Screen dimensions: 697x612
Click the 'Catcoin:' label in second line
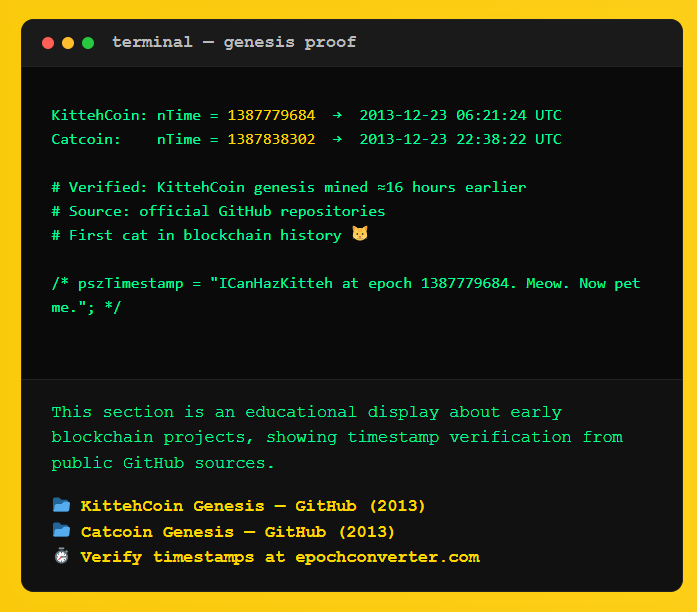[86, 140]
